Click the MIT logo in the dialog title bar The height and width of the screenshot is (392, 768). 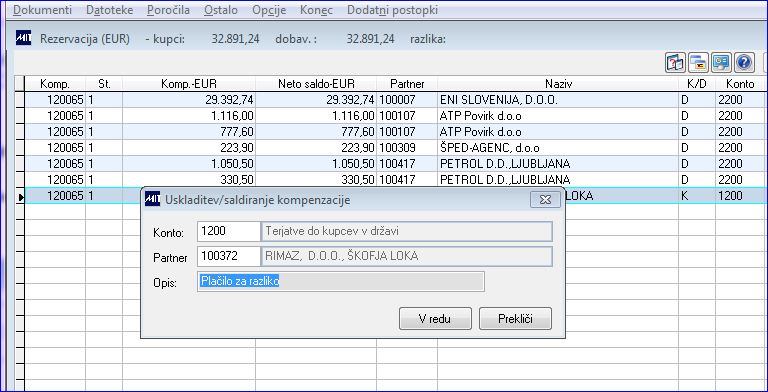[152, 199]
